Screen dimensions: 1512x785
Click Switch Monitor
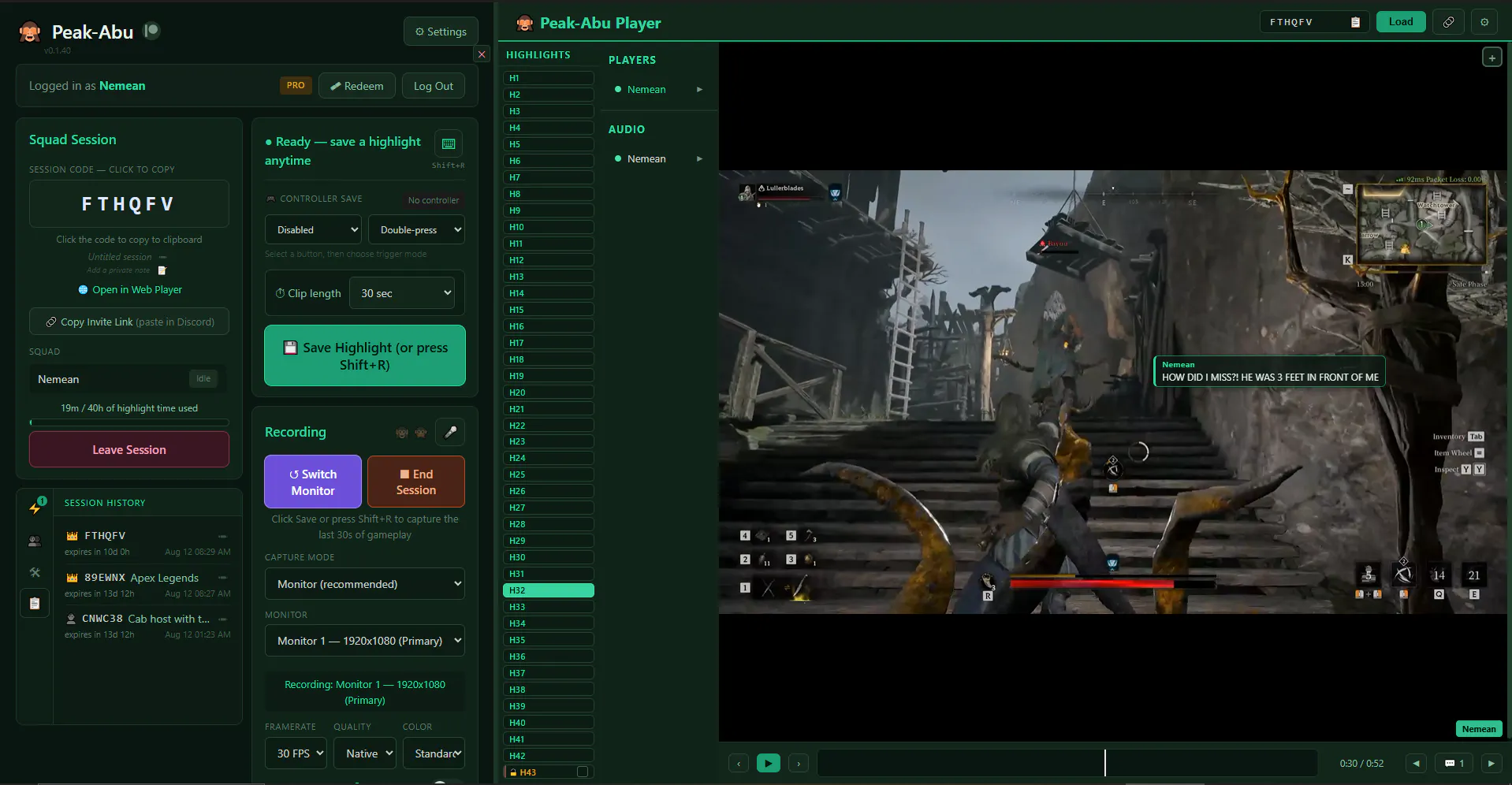pos(313,482)
